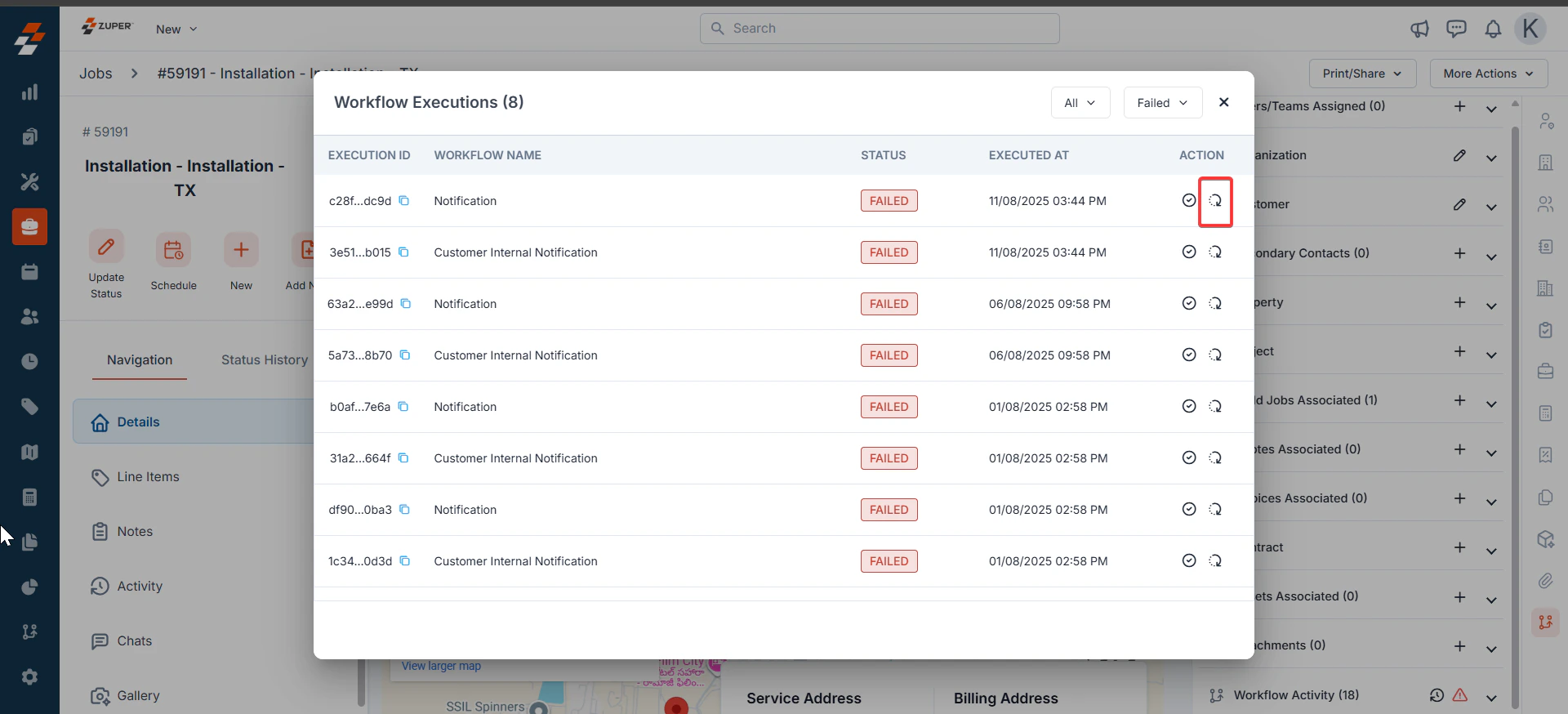Retry the 31a2...664f execution
The height and width of the screenshot is (714, 1568).
[1215, 458]
